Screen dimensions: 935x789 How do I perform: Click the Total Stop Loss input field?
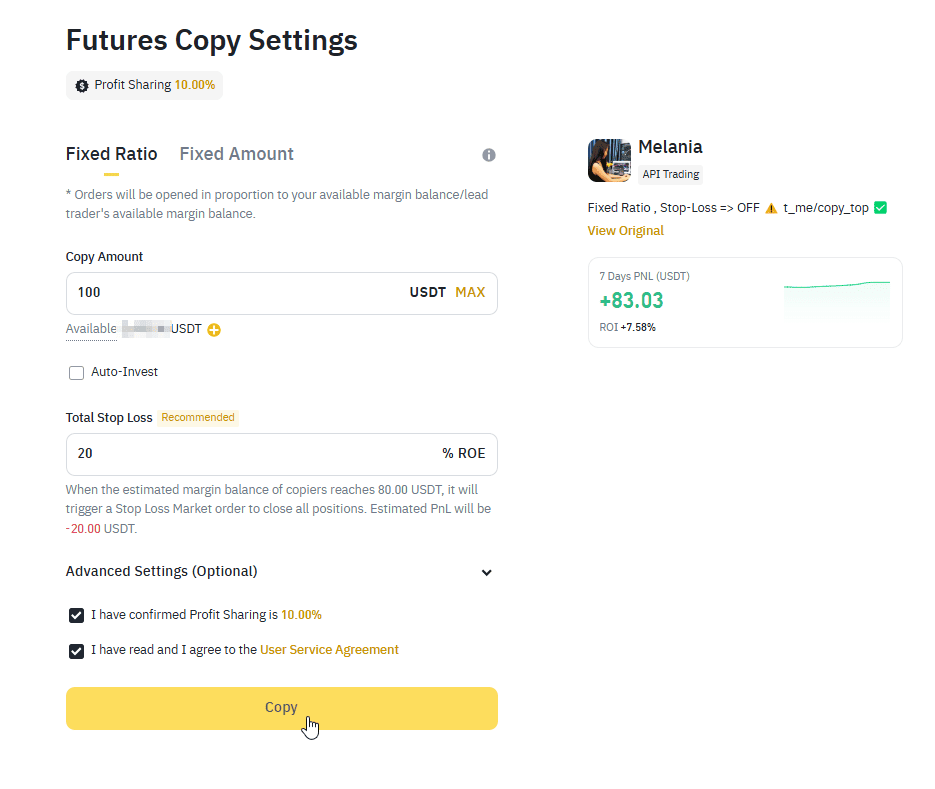(281, 454)
